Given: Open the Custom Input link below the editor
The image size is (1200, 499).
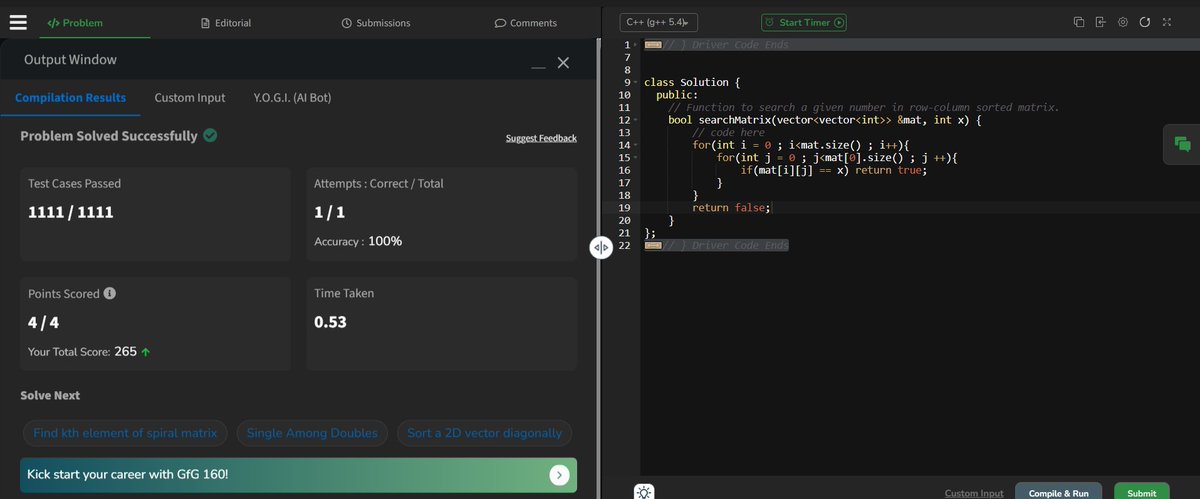Looking at the screenshot, I should (x=974, y=493).
